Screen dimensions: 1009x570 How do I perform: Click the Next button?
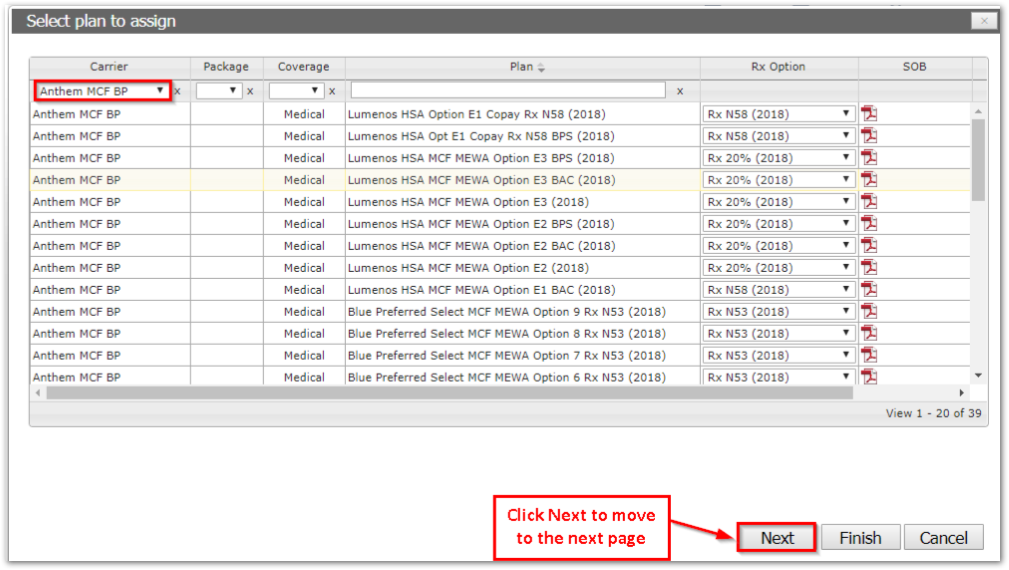point(777,537)
